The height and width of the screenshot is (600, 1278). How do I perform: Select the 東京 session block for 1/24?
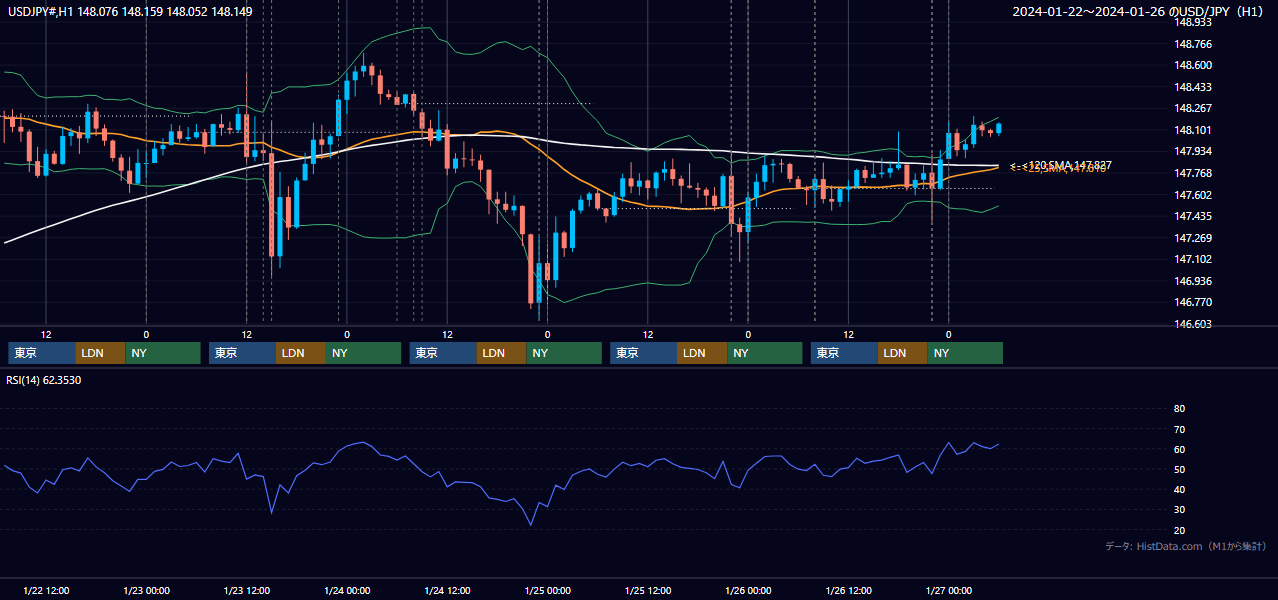443,353
